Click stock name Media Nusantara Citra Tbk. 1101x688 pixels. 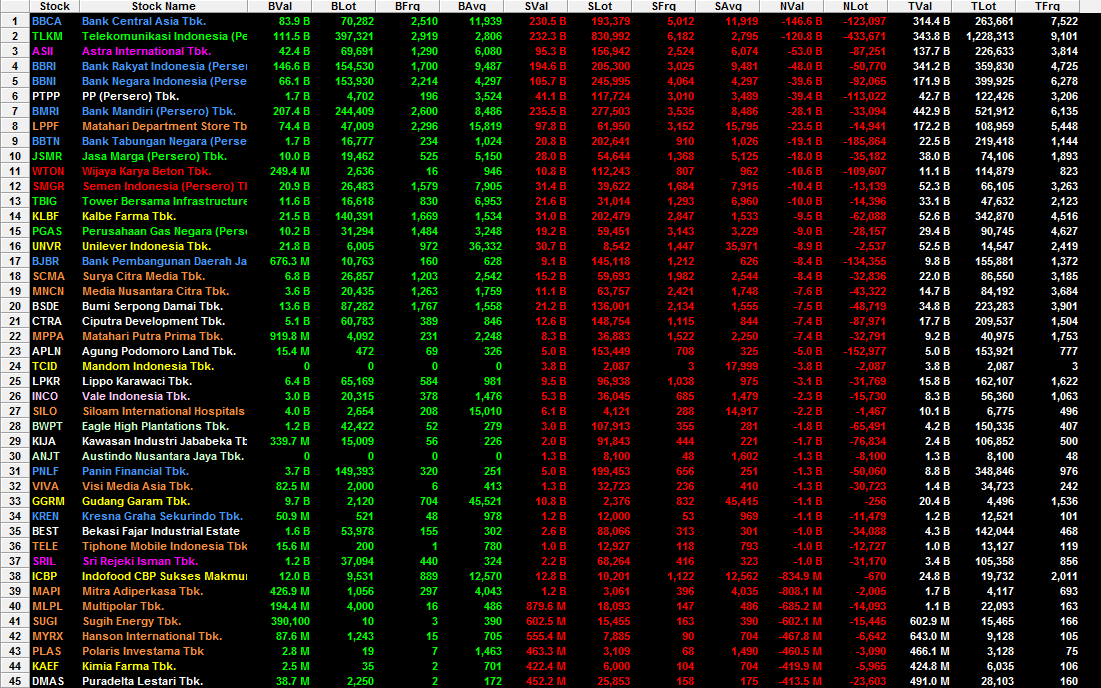pos(155,291)
